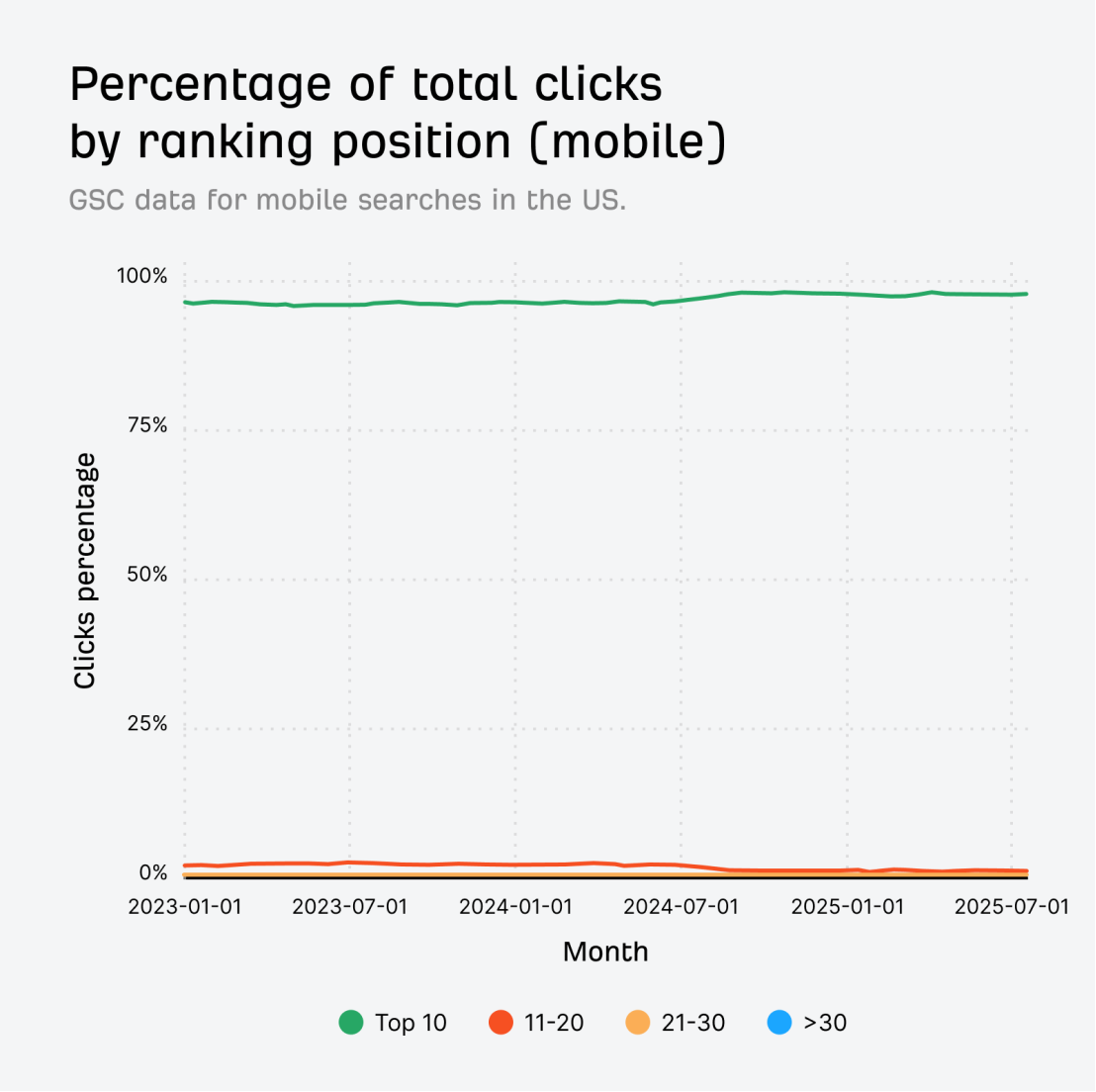Click the chart title text

pos(398,113)
